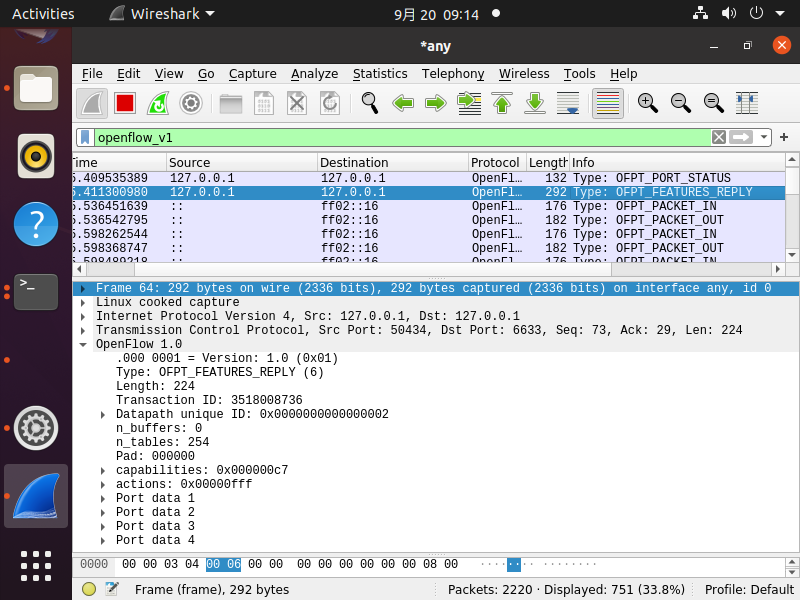Open the Statistics menu
The width and height of the screenshot is (800, 600).
(380, 74)
